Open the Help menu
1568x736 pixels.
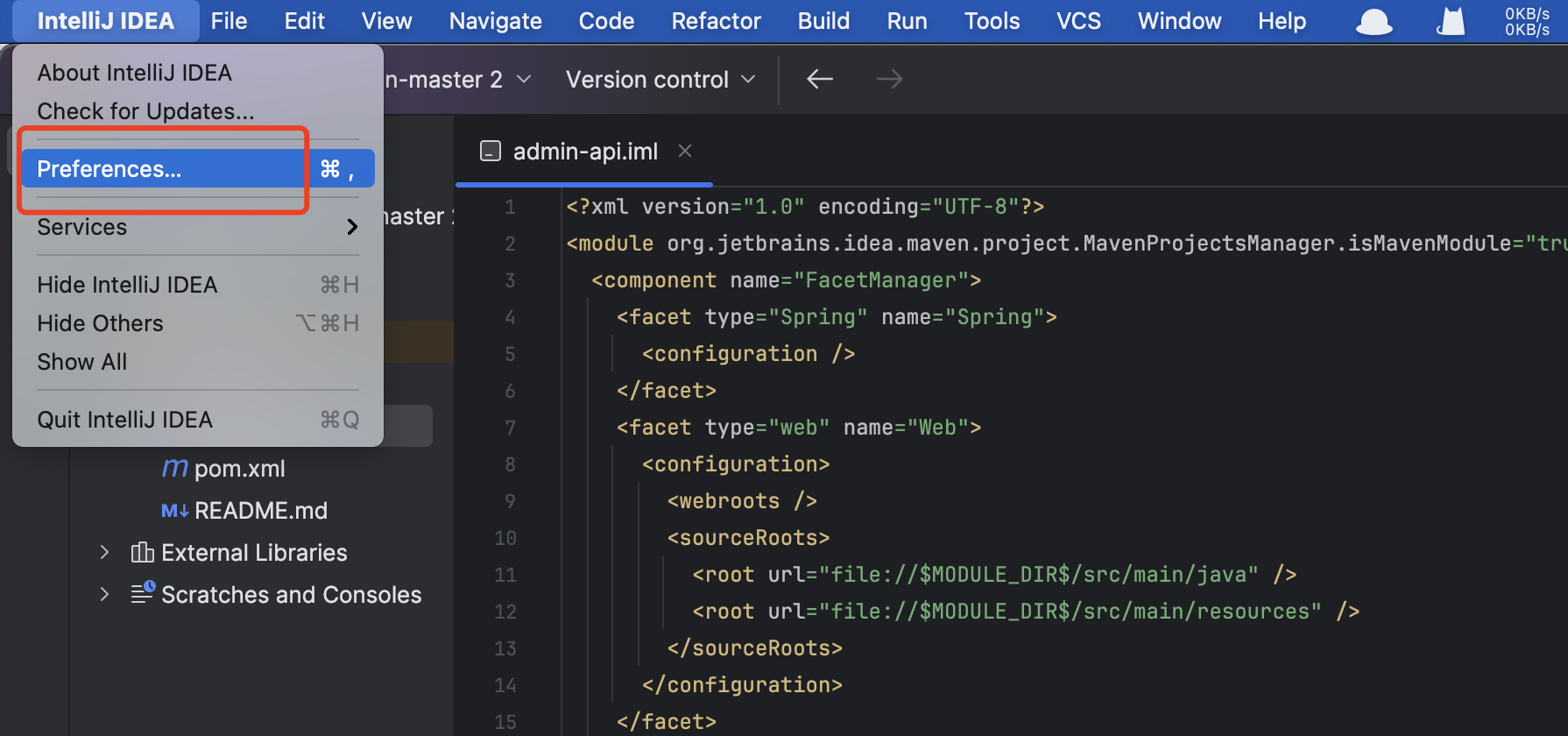pos(1282,21)
